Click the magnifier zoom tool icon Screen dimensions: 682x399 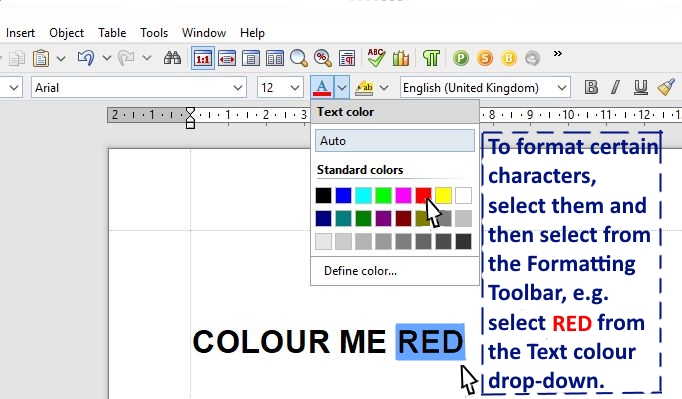click(299, 58)
